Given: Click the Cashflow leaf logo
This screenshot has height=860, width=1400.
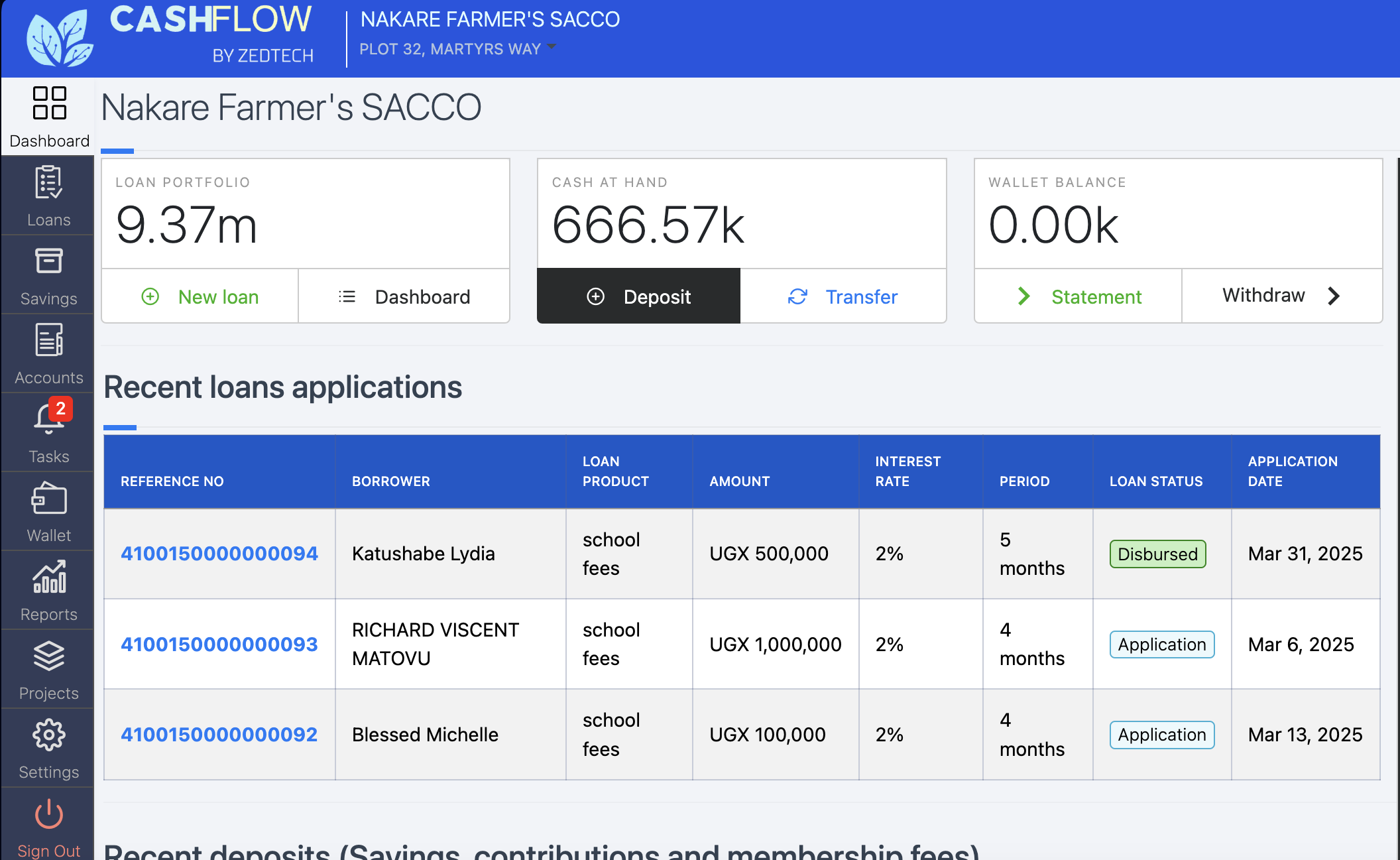Looking at the screenshot, I should coord(60,38).
